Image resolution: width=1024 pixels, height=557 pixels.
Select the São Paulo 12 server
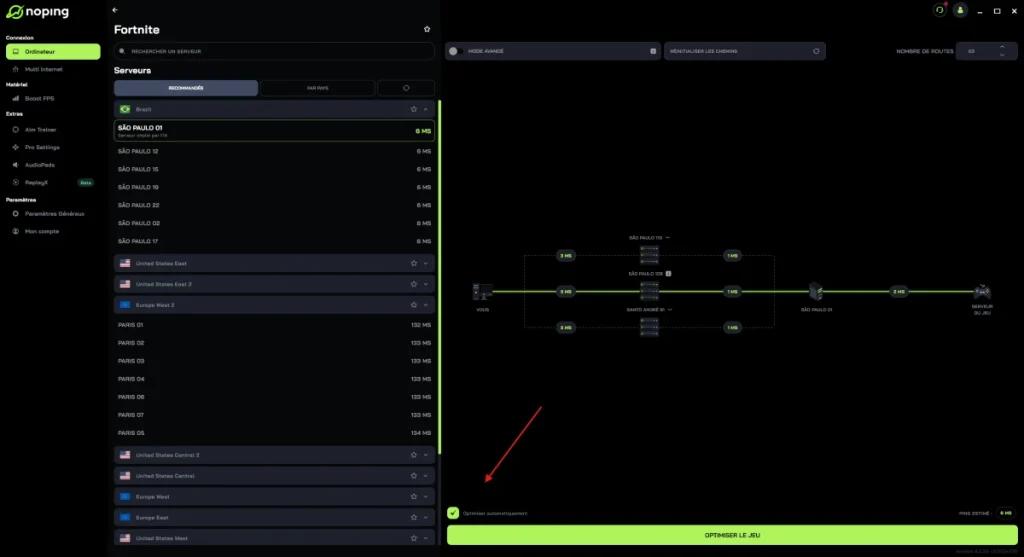coord(274,151)
